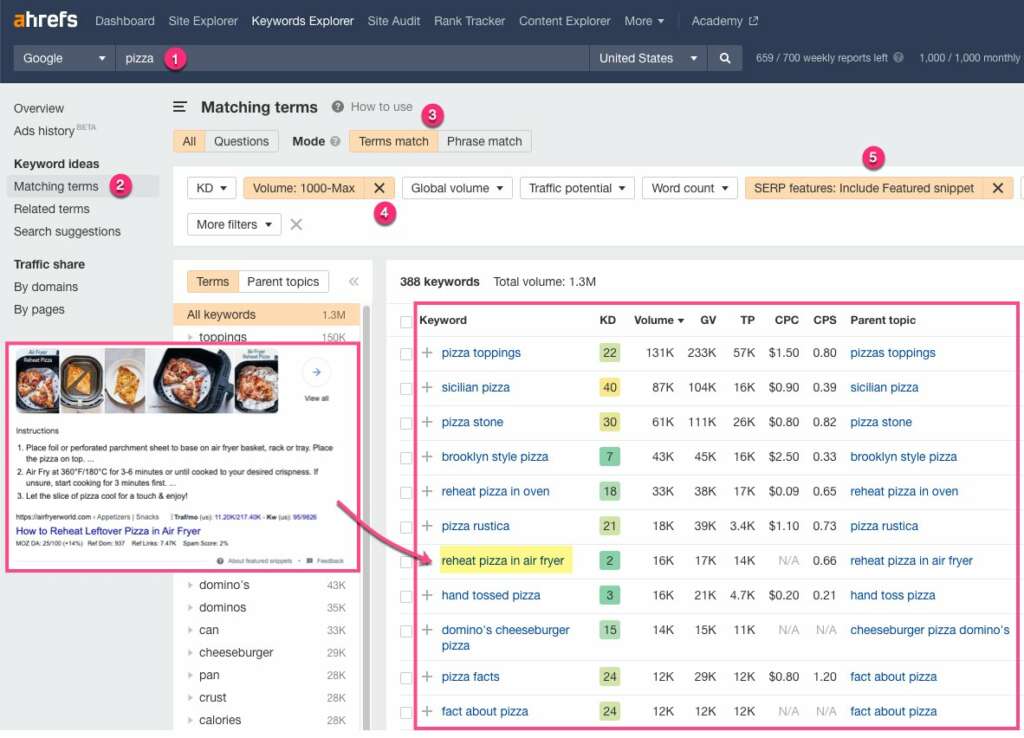Click the How to use help icon

point(337,106)
